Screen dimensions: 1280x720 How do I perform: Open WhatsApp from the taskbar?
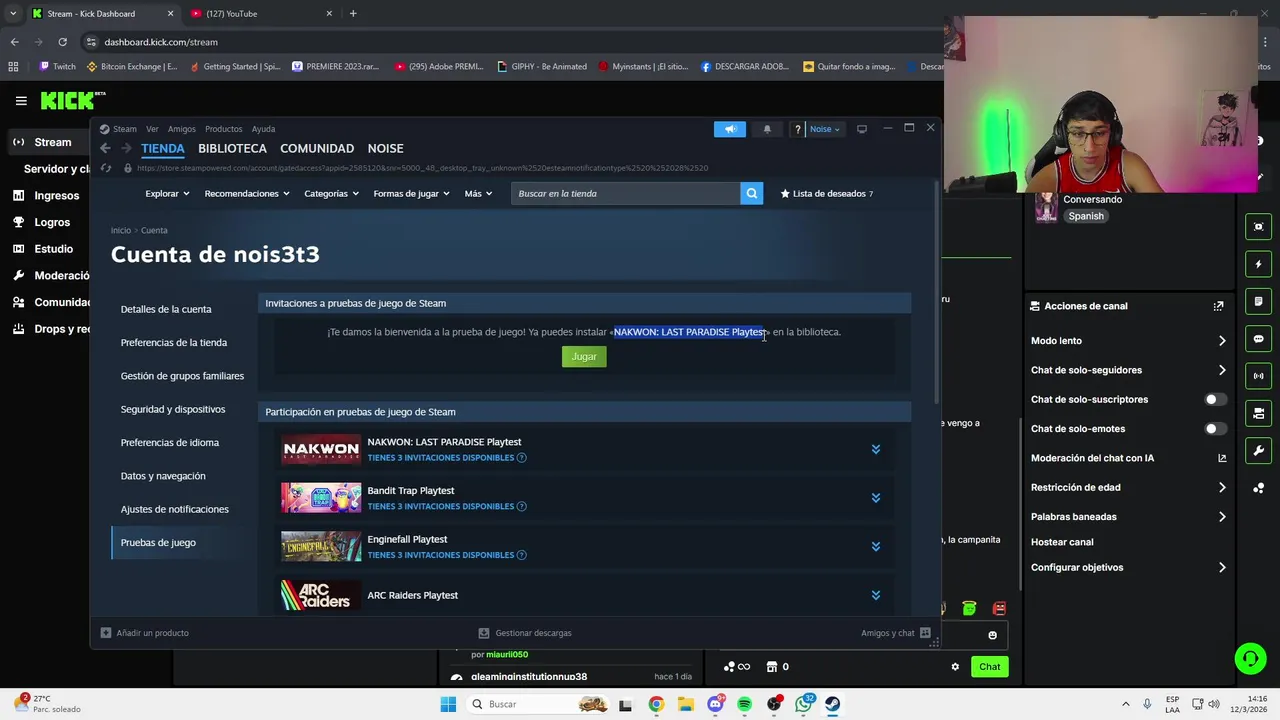(804, 704)
